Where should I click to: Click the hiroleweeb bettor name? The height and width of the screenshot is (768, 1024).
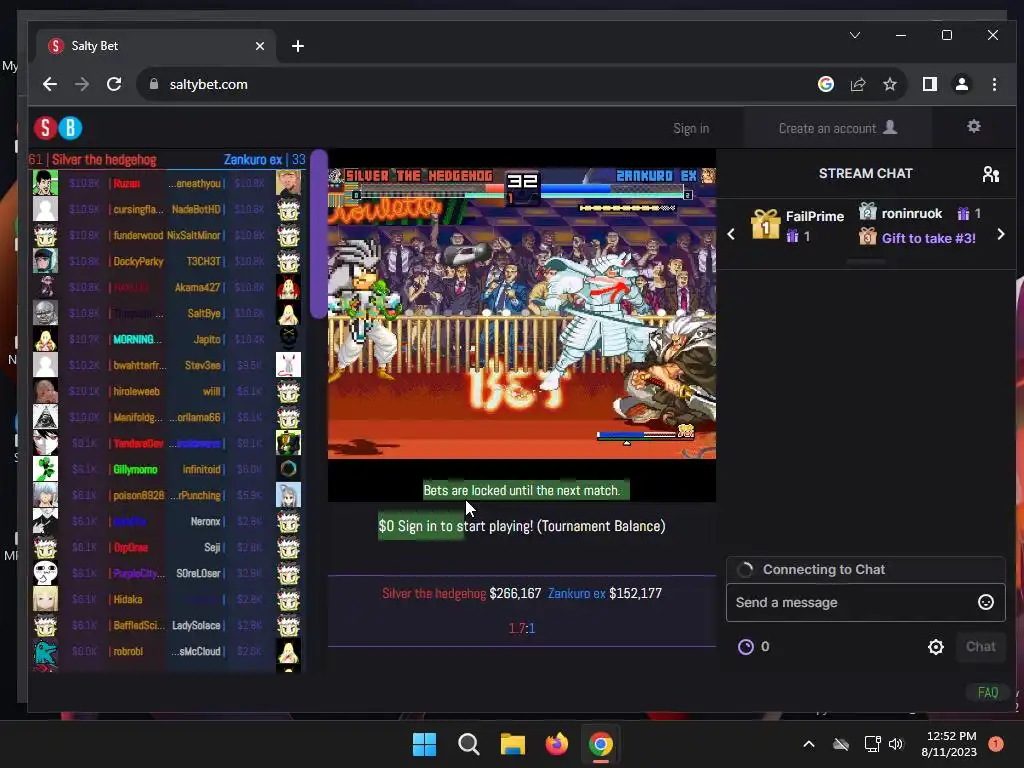pyautogui.click(x=136, y=391)
